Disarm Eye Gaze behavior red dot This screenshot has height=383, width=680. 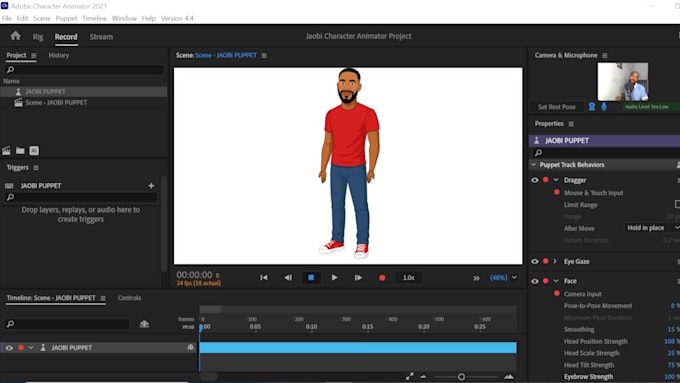(546, 261)
